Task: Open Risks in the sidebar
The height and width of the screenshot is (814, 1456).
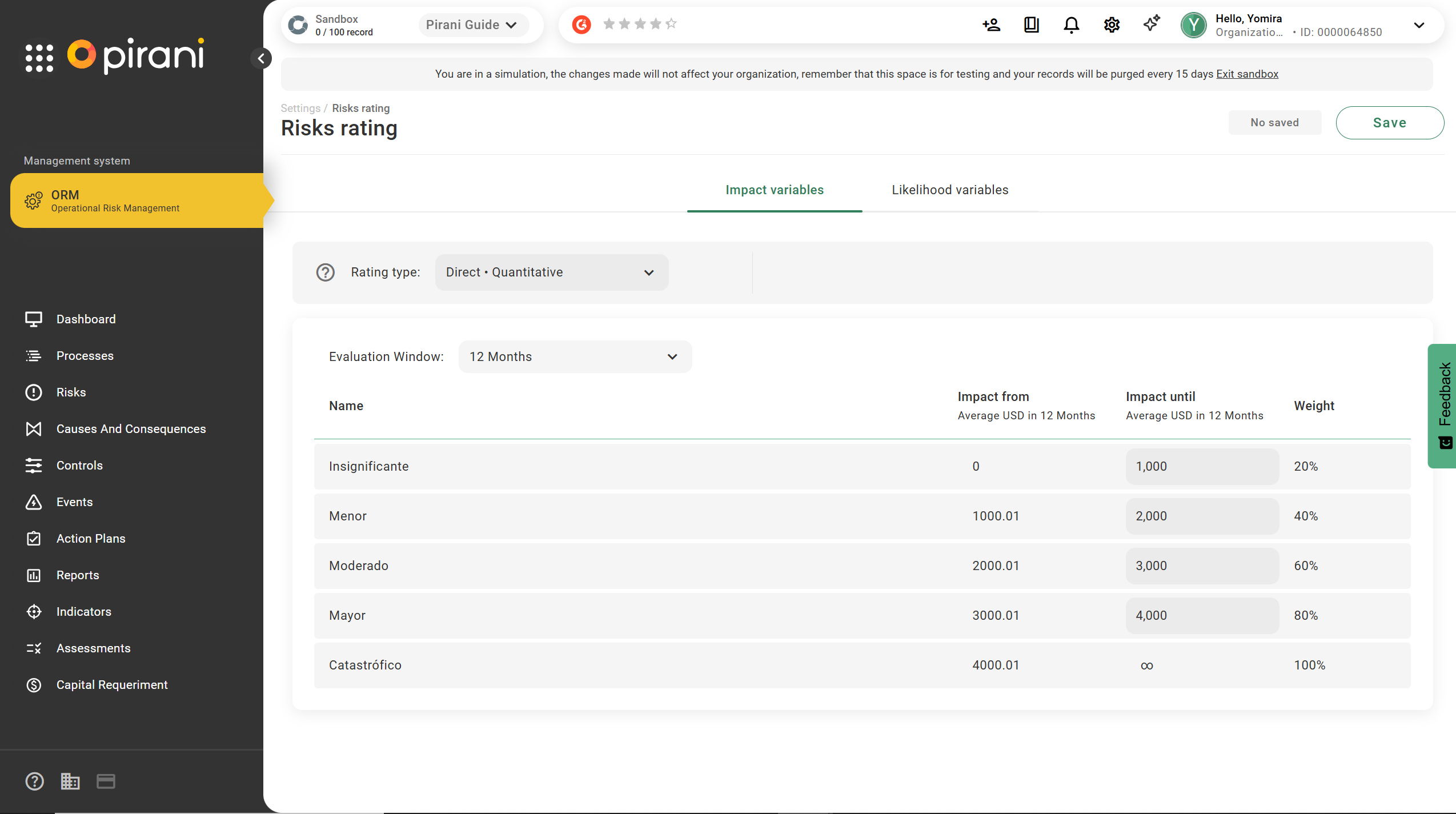Action: point(71,392)
